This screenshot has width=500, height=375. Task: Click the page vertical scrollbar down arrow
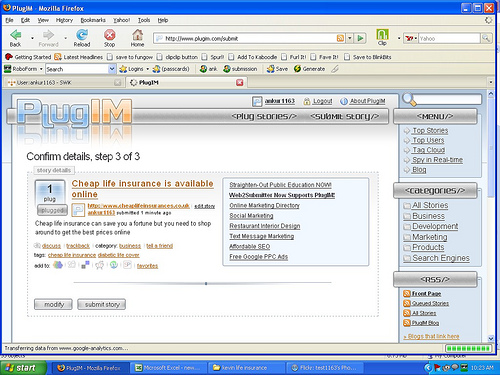[x=491, y=338]
